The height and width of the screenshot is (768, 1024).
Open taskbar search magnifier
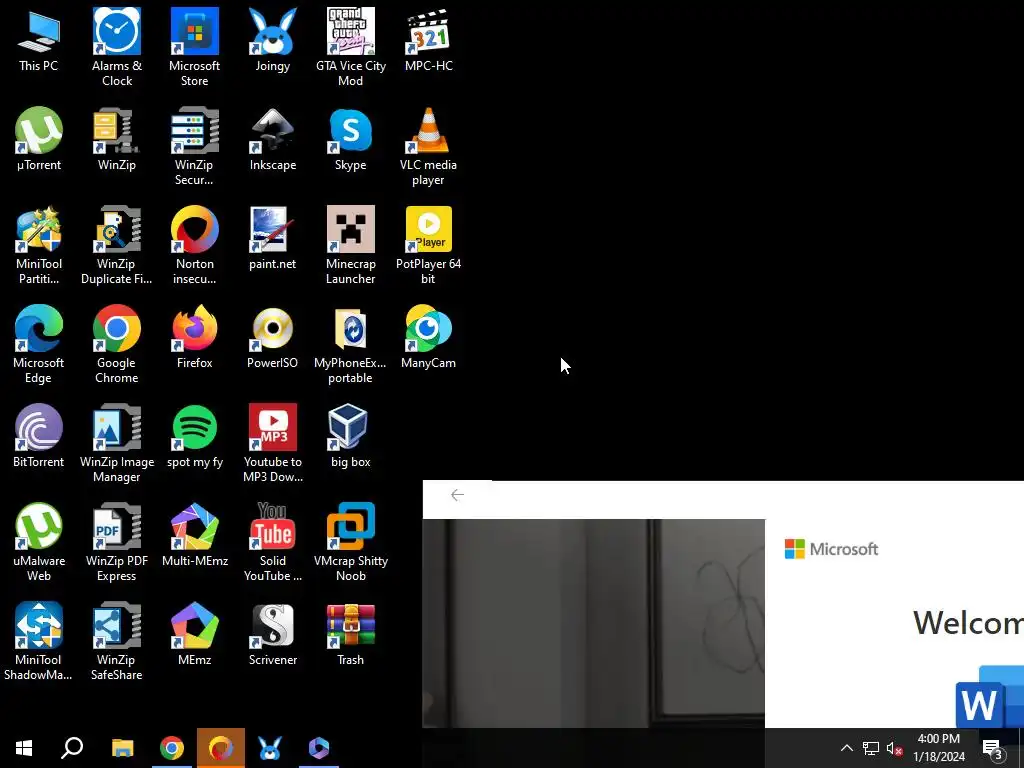coord(72,748)
